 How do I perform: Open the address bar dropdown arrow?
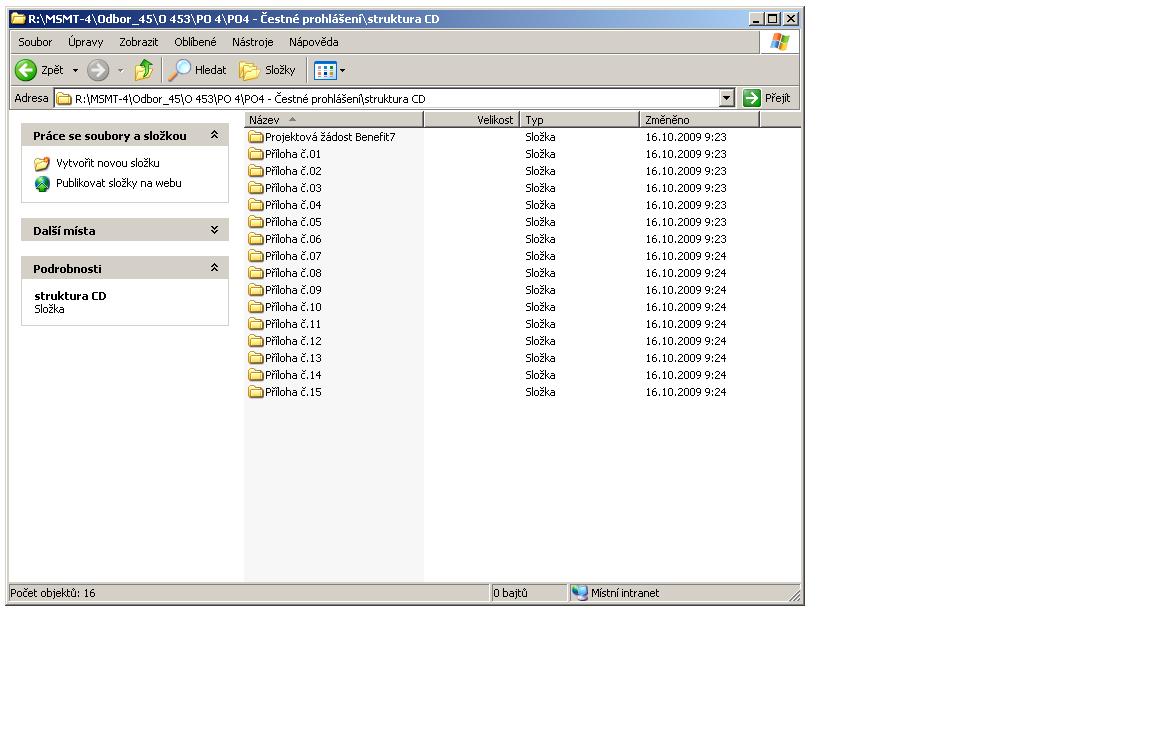click(x=727, y=98)
